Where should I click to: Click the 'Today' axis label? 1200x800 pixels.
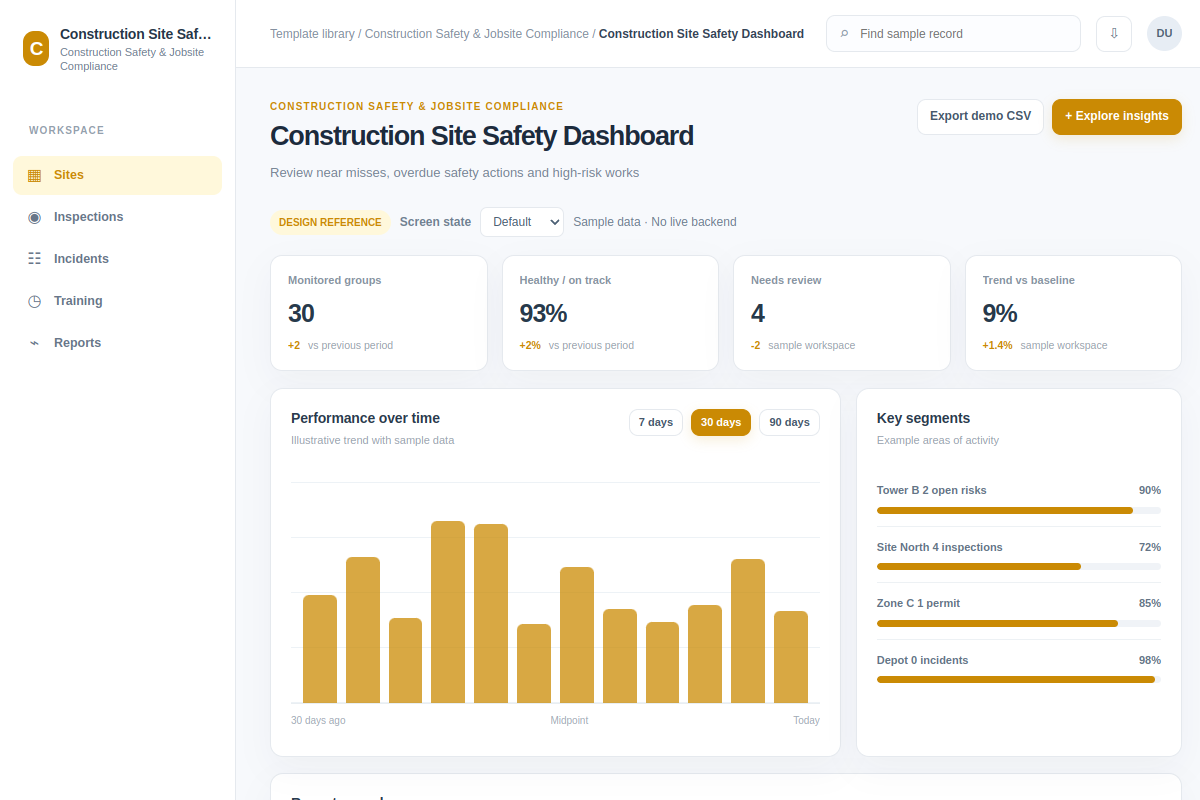(806, 720)
